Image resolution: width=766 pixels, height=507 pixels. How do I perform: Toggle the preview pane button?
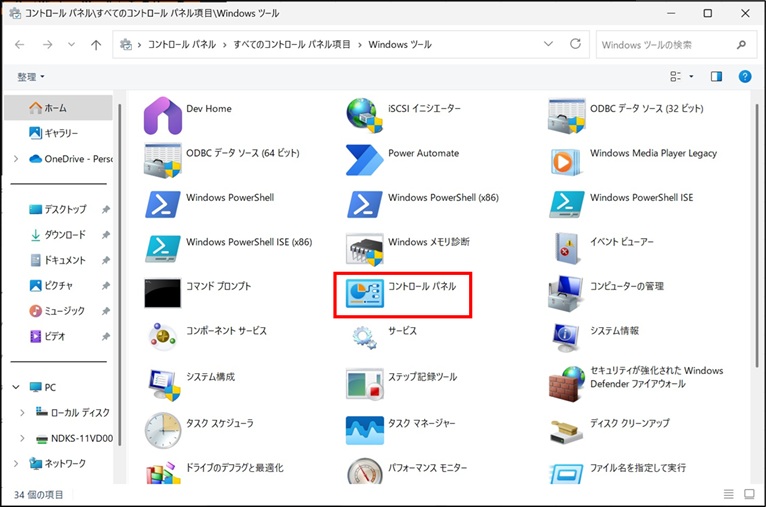click(716, 76)
